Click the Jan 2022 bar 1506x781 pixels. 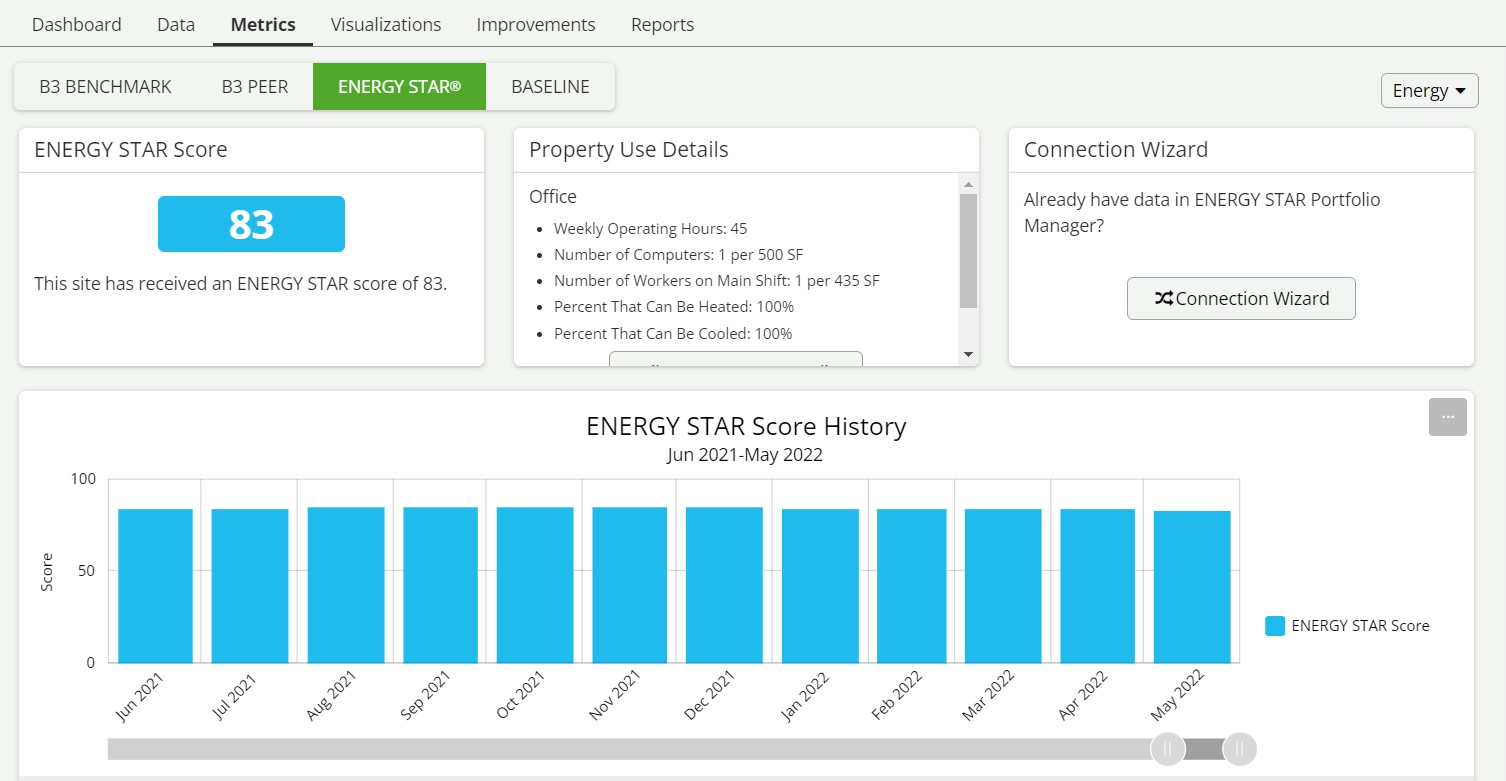pyautogui.click(x=820, y=586)
